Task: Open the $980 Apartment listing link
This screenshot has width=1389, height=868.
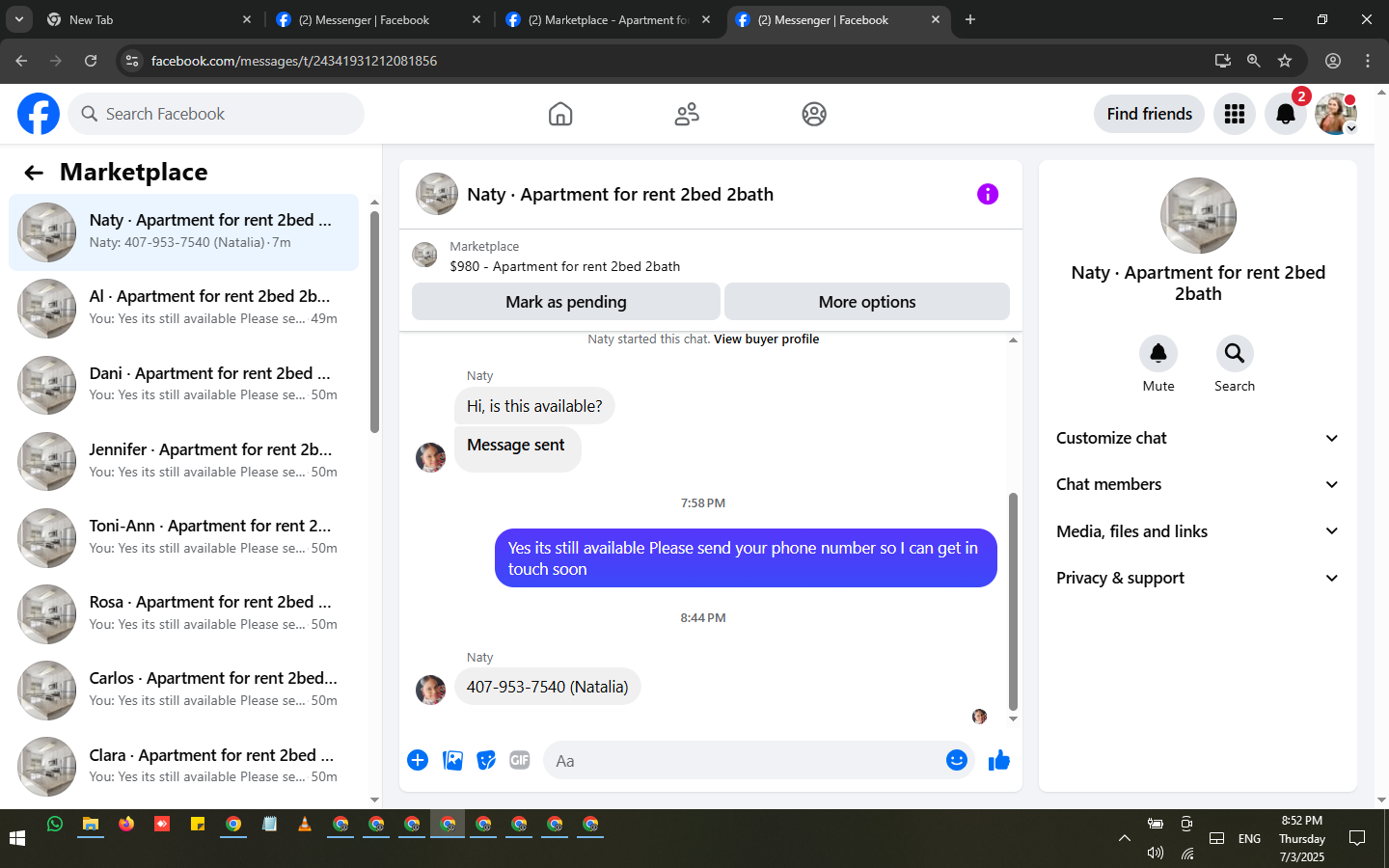Action: pos(564,266)
